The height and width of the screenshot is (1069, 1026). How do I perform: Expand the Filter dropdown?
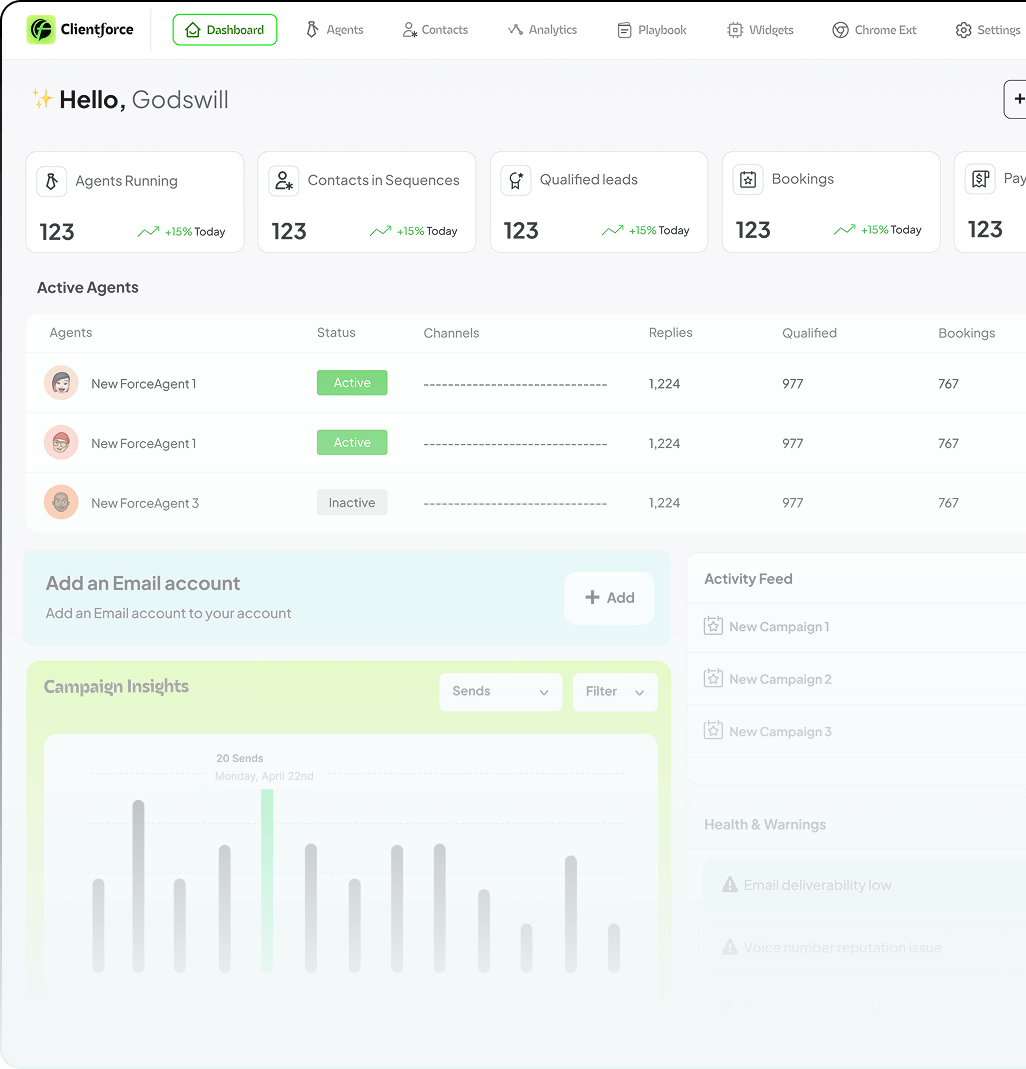point(614,691)
